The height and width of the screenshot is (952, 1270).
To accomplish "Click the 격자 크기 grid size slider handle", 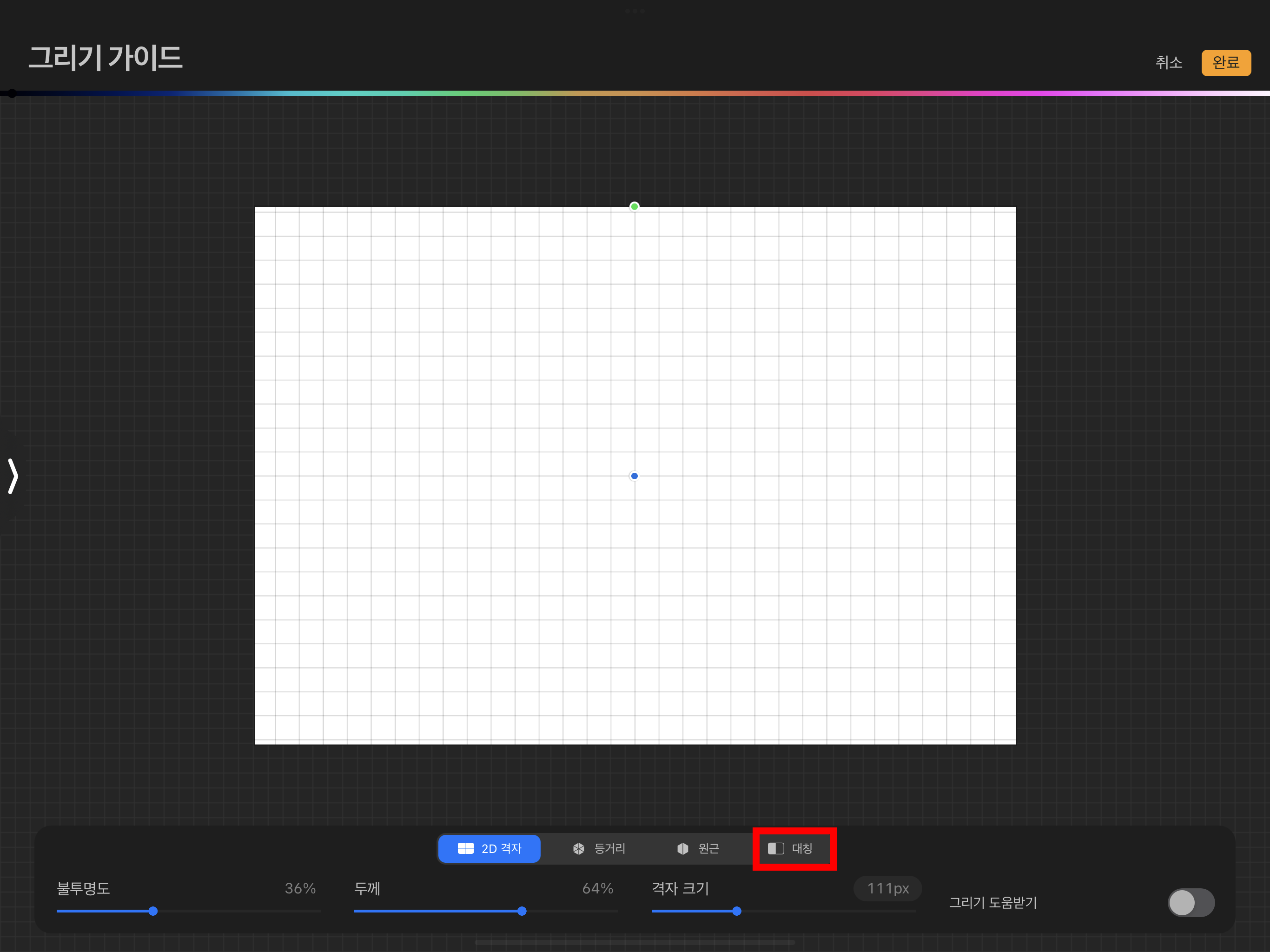I will click(x=737, y=911).
